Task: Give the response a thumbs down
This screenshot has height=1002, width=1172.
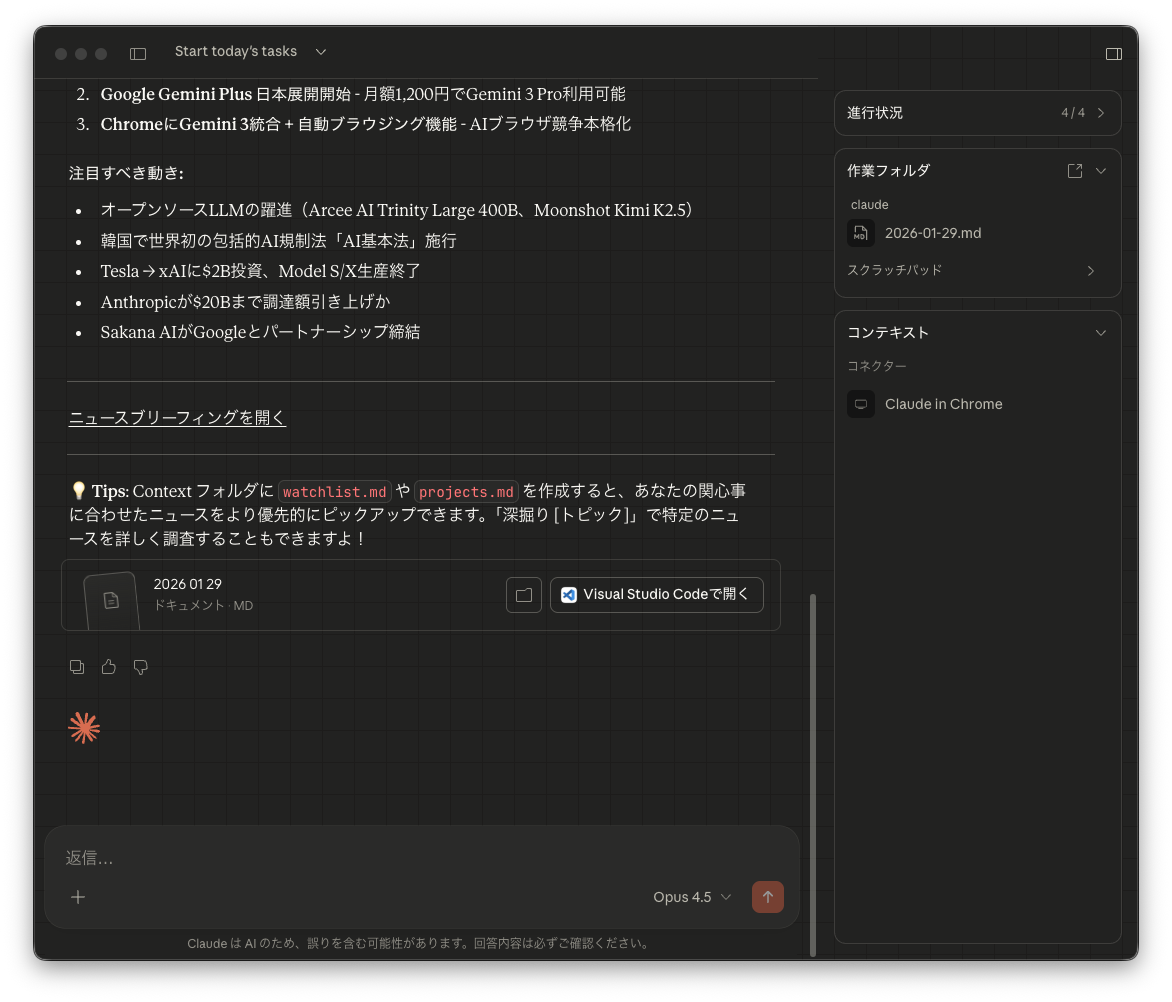Action: [141, 667]
